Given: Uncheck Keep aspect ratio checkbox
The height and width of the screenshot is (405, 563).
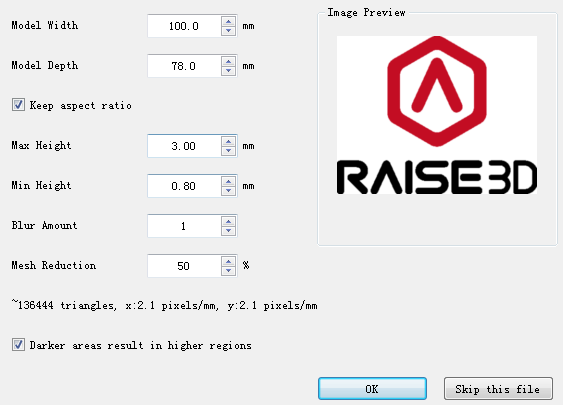Looking at the screenshot, I should [18, 105].
